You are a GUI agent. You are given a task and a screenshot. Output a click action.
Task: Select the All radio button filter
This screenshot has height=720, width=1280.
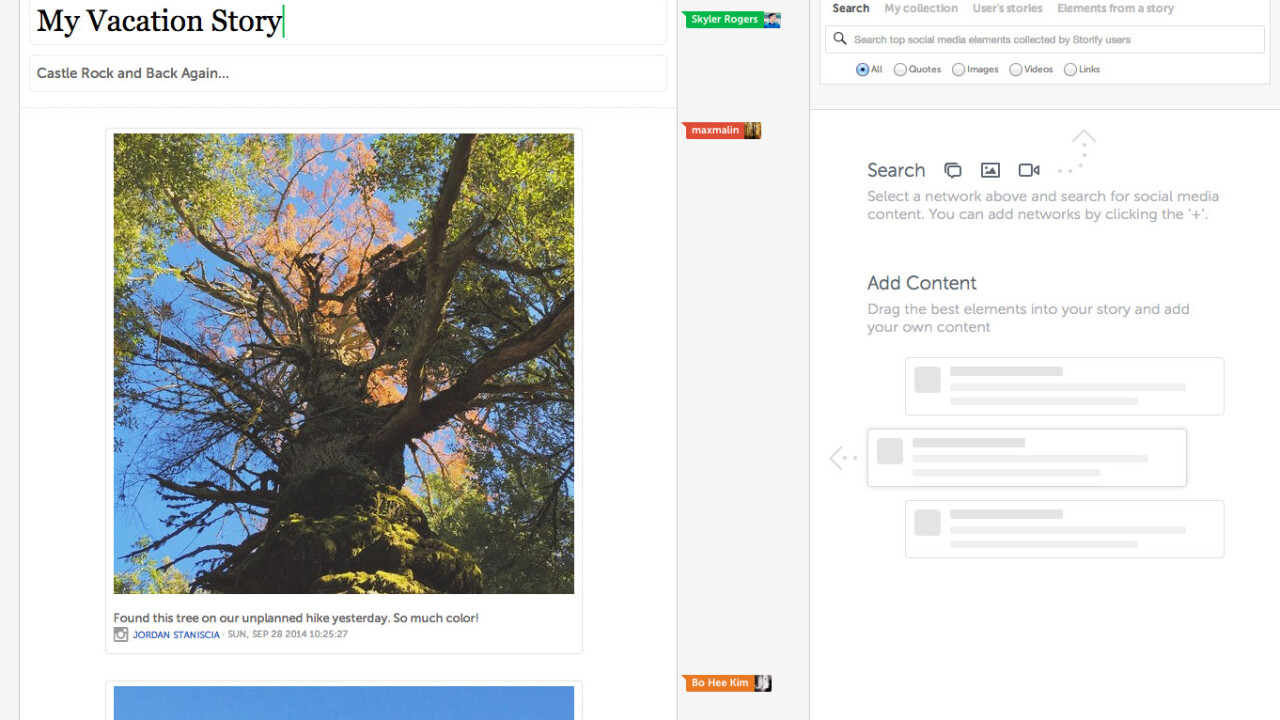point(862,70)
